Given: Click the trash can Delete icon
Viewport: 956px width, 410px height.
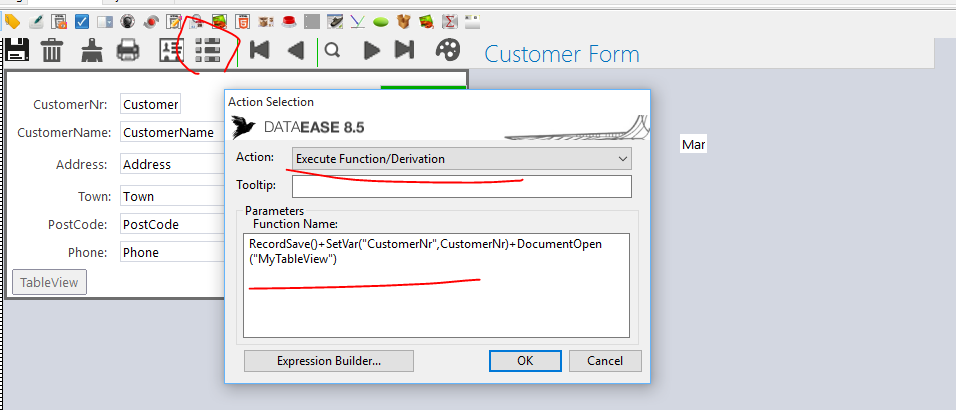Looking at the screenshot, I should 52,50.
